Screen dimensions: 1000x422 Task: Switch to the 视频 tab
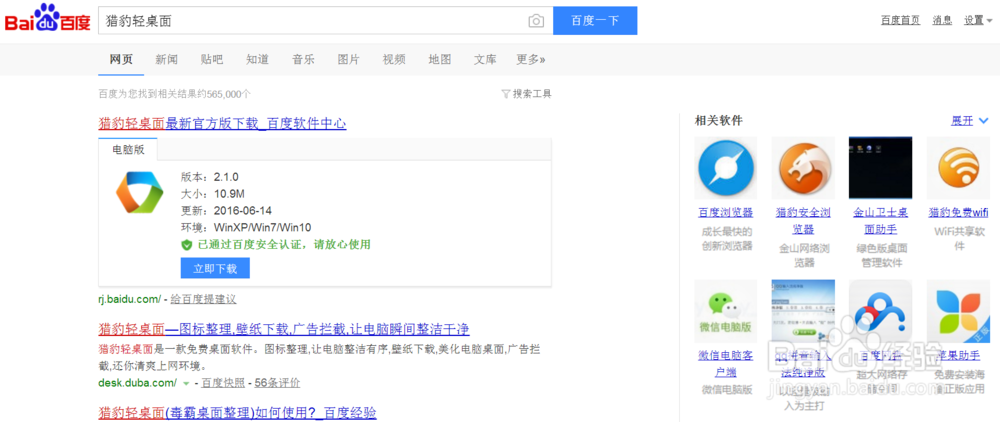coord(394,60)
